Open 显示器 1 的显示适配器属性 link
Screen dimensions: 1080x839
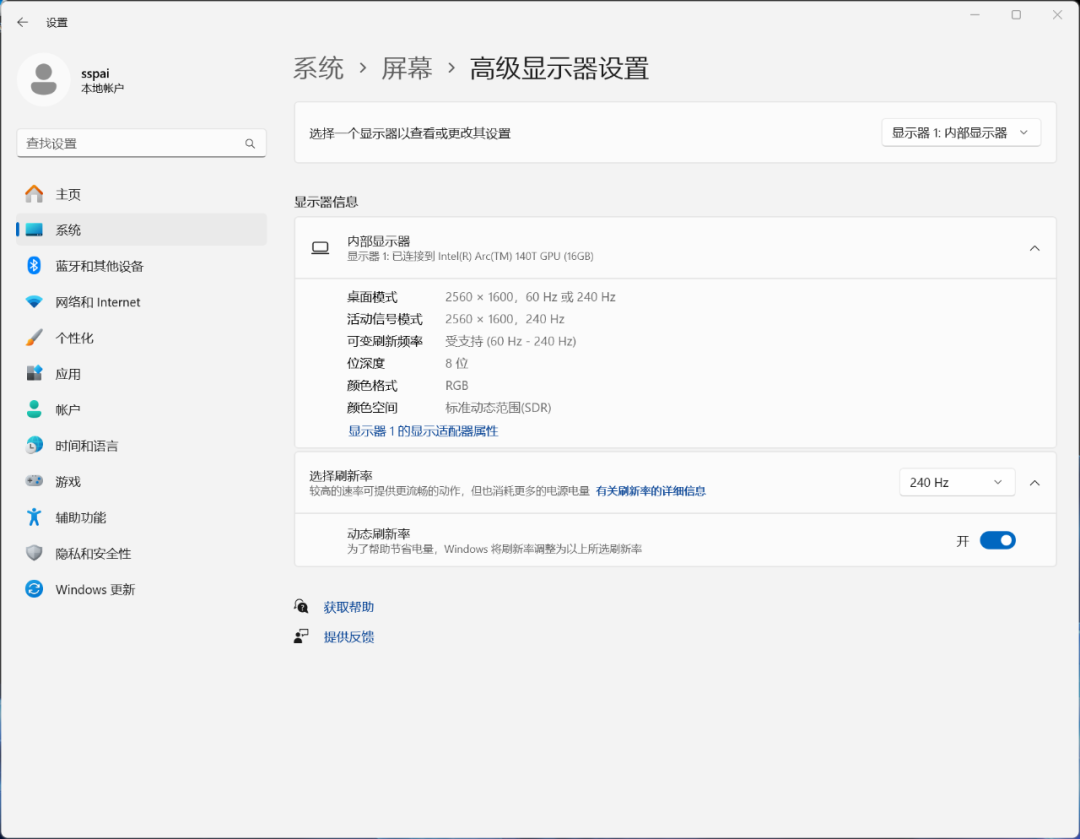point(423,431)
